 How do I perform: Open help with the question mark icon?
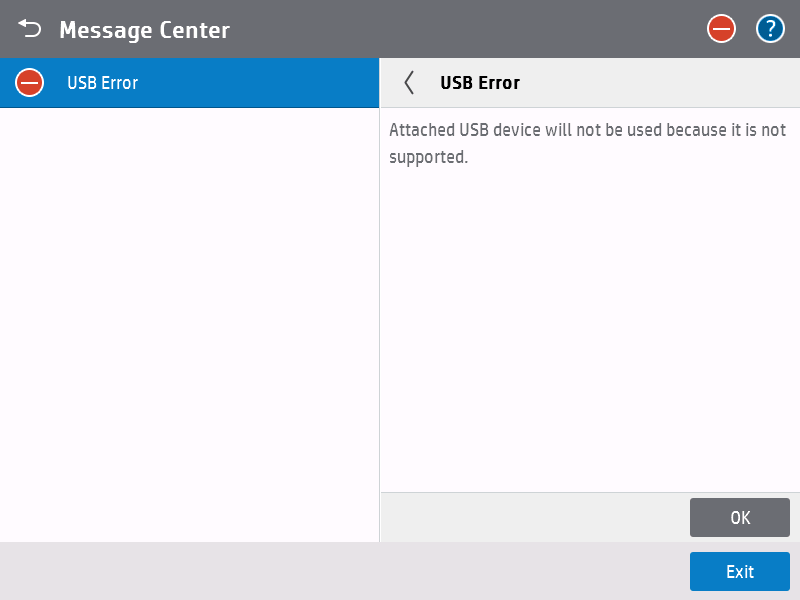pos(769,29)
